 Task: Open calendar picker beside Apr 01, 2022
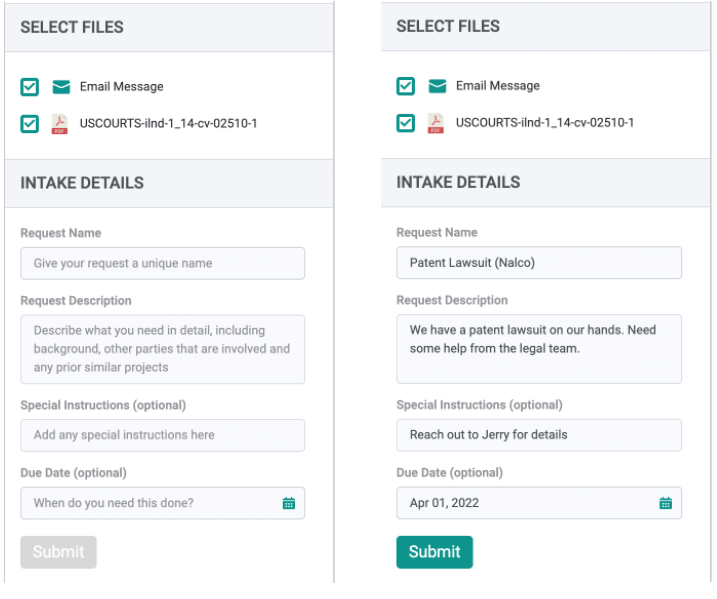pos(665,503)
